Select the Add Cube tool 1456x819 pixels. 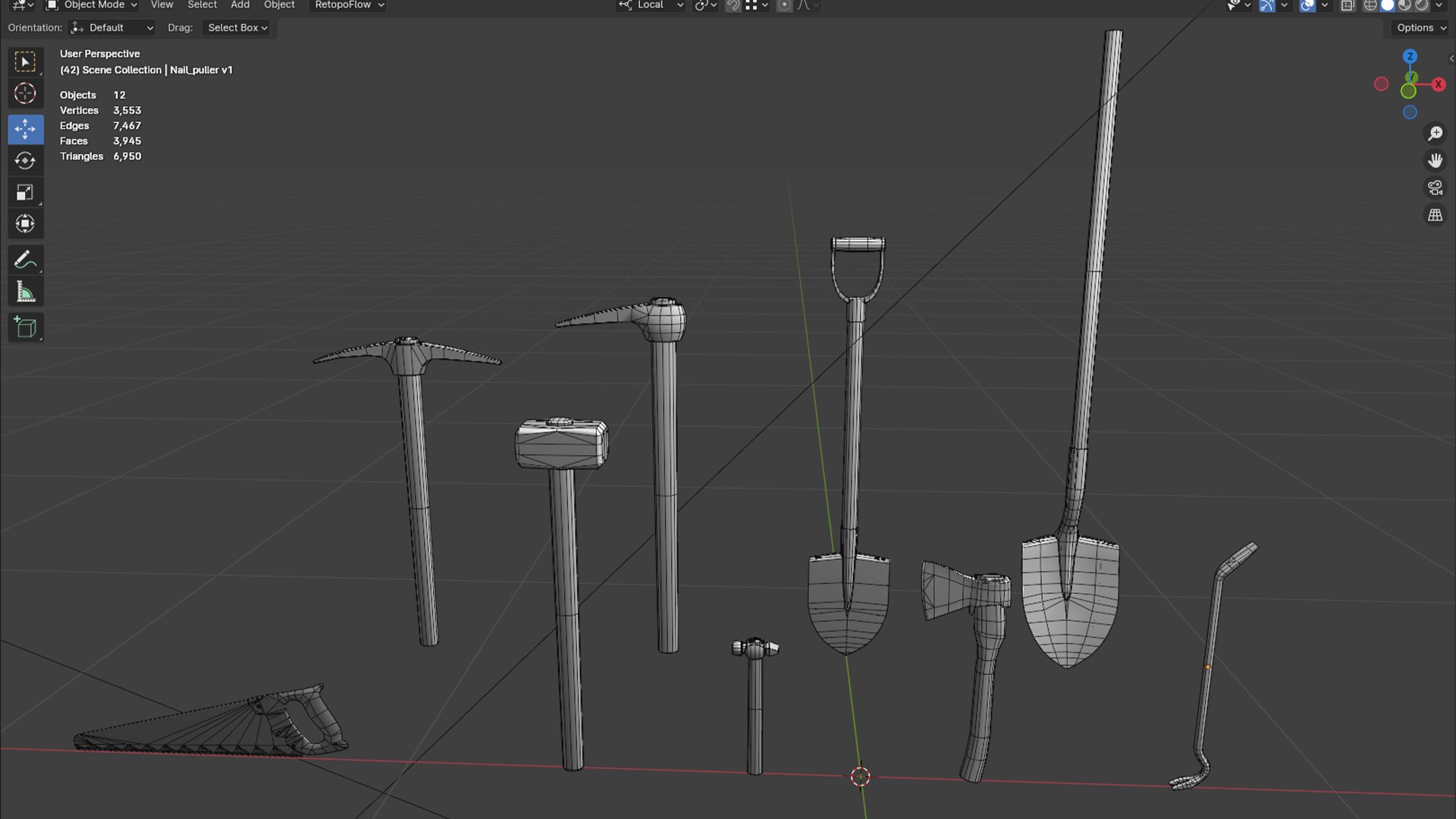click(x=25, y=328)
